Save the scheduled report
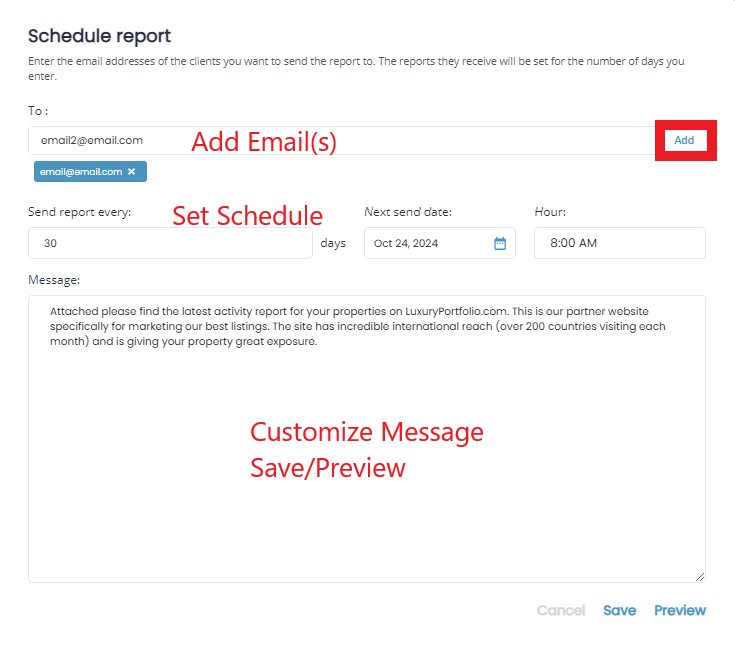 pos(620,610)
